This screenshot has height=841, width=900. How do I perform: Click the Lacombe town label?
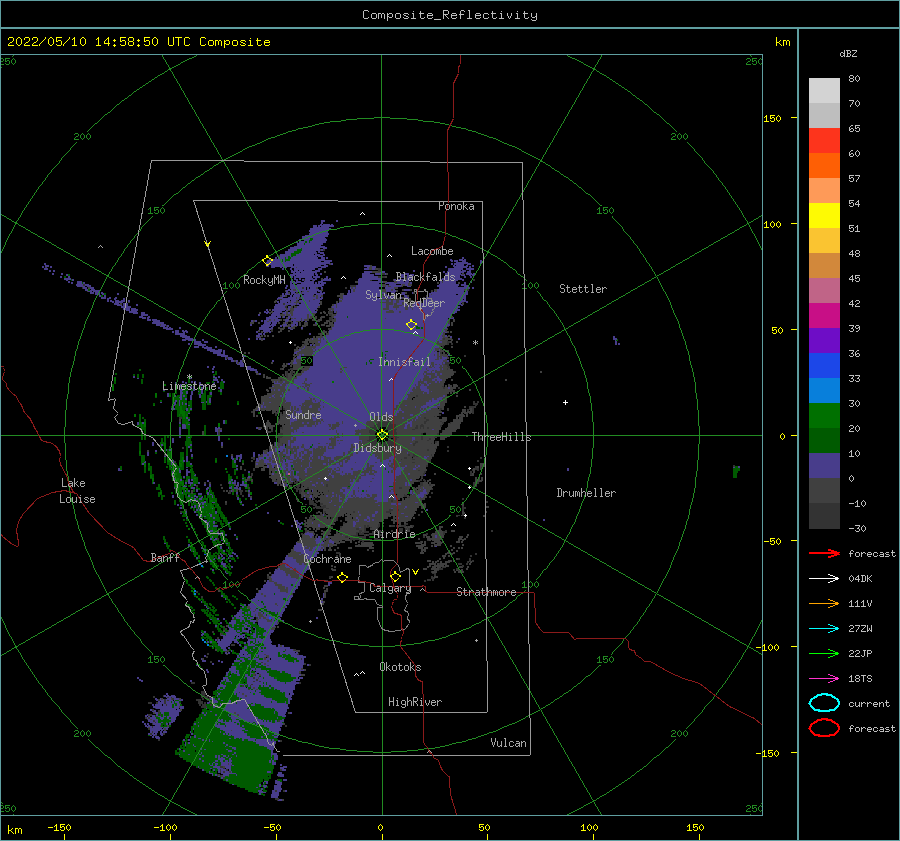point(432,251)
